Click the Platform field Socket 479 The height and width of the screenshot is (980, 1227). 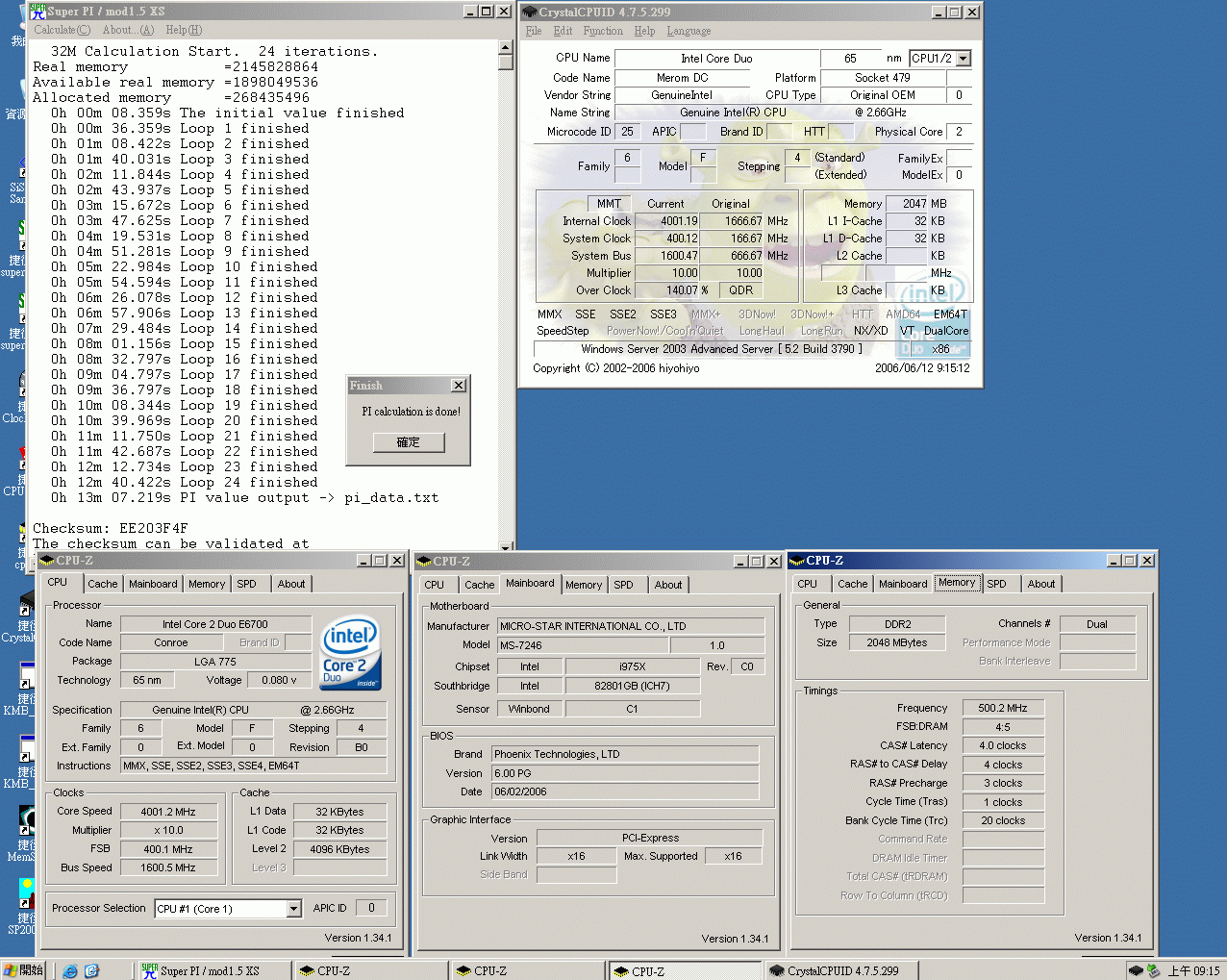pyautogui.click(x=882, y=78)
